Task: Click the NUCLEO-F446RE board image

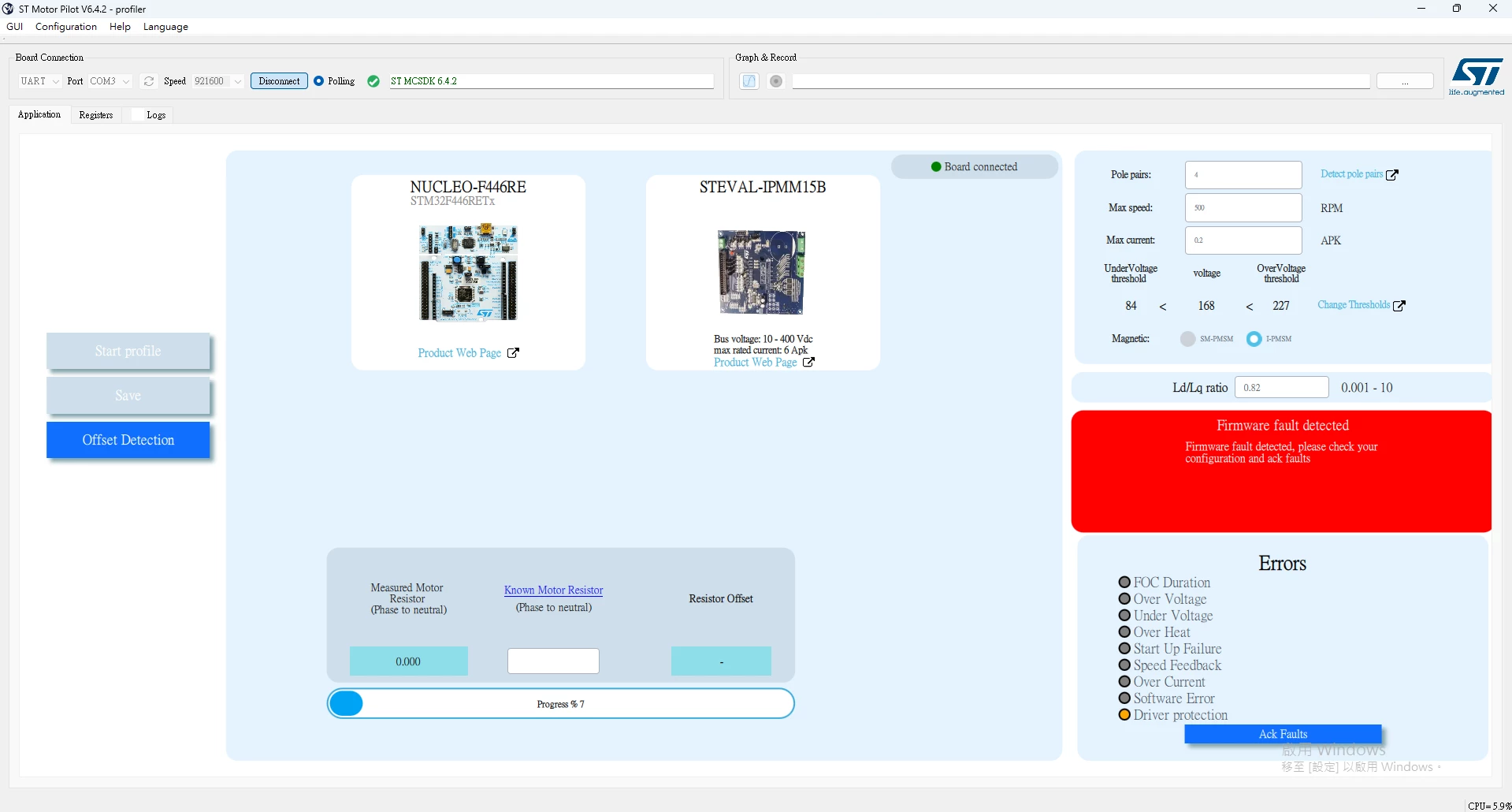Action: point(468,273)
